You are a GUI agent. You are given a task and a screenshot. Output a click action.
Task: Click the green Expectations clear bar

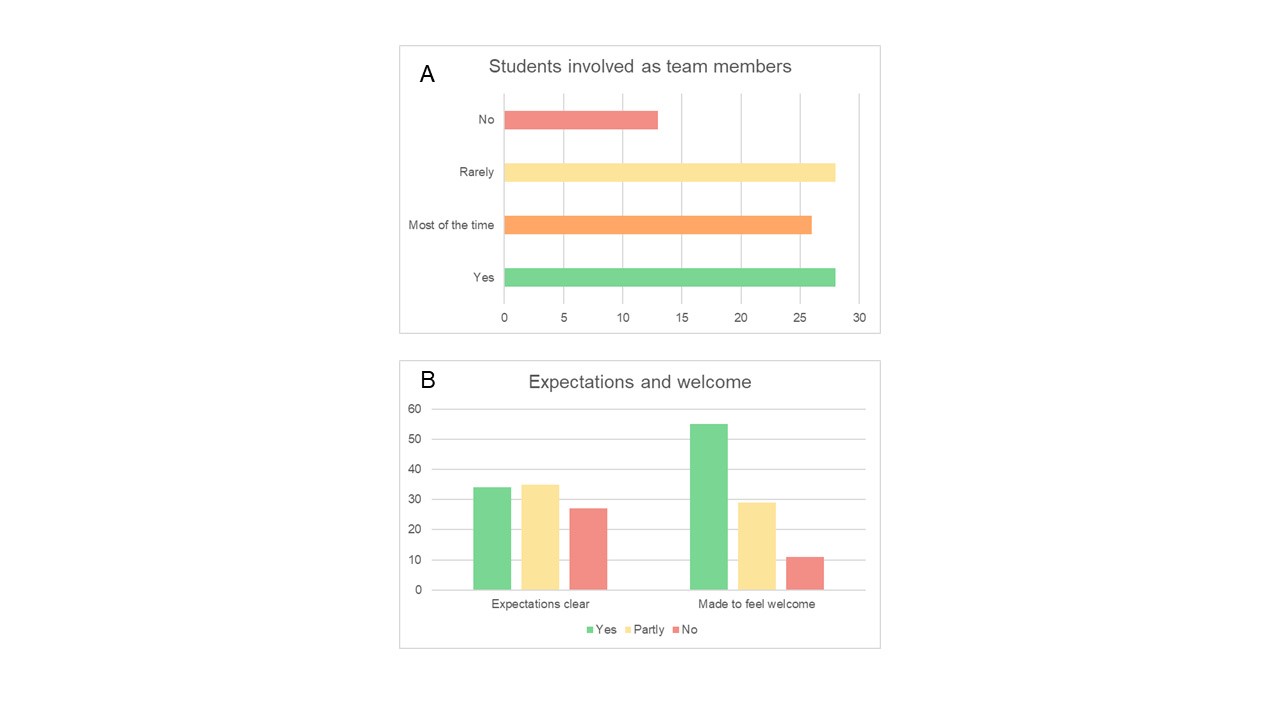492,538
